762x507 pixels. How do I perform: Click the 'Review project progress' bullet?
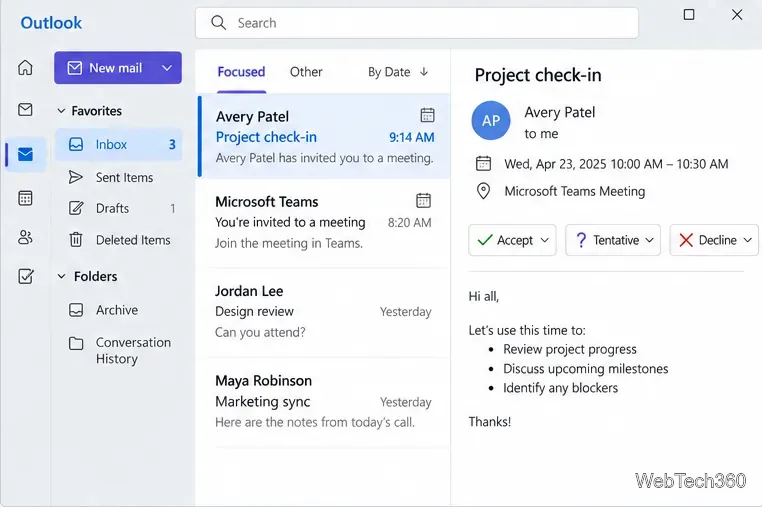(x=570, y=350)
